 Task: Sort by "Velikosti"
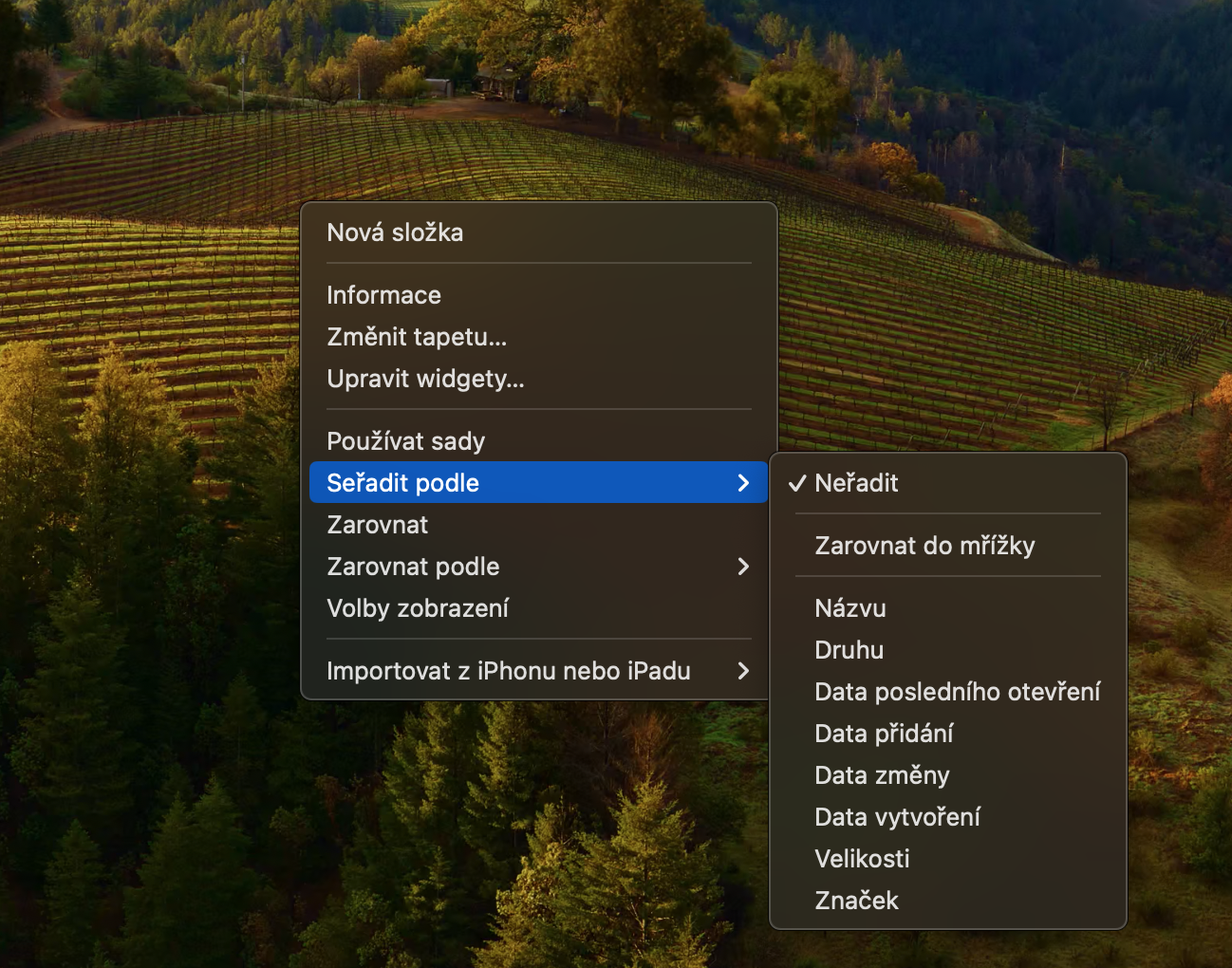pos(862,859)
